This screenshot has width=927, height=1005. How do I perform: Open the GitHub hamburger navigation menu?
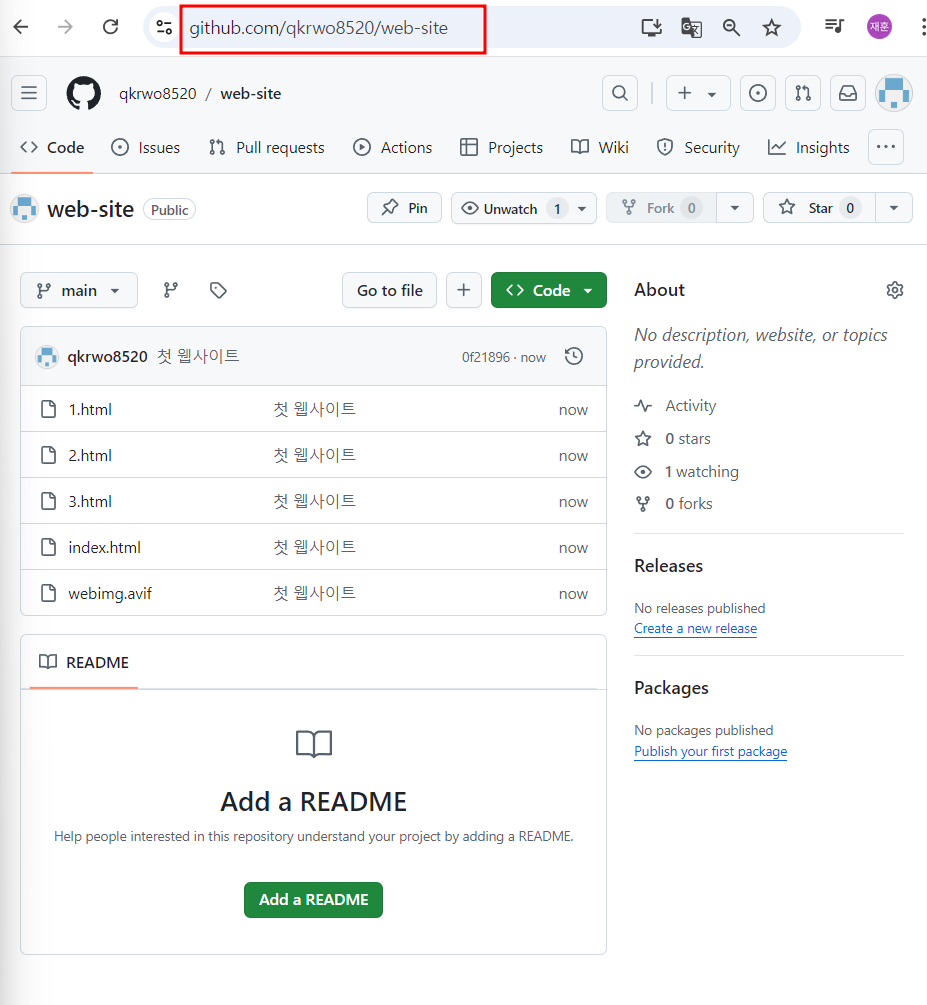29,93
